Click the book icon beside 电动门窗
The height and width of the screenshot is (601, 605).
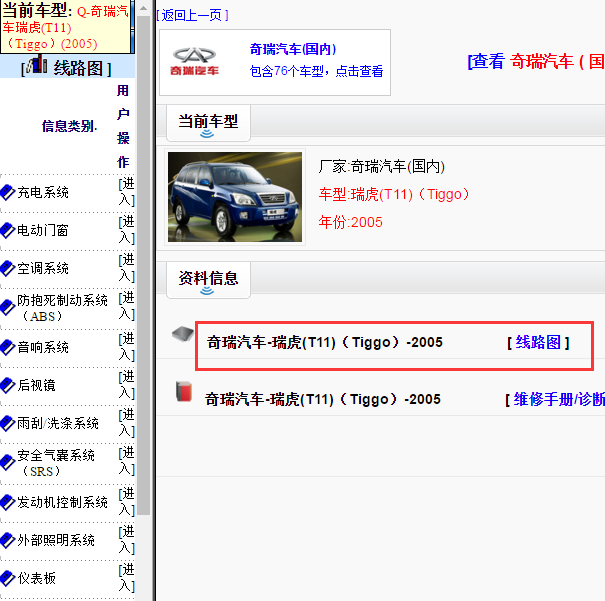7,230
